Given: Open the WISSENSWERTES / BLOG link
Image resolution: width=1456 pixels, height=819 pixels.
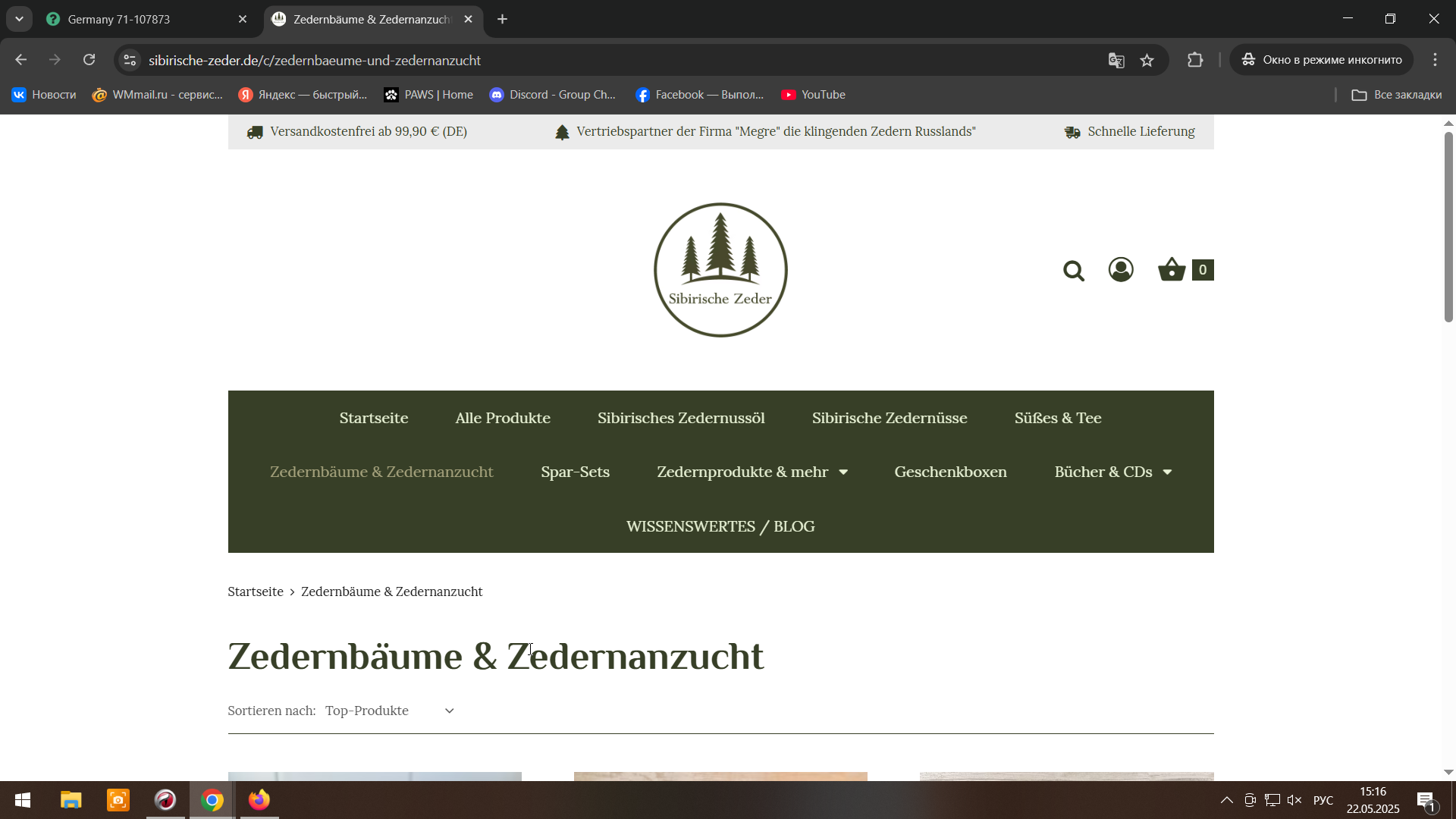Looking at the screenshot, I should tap(720, 526).
